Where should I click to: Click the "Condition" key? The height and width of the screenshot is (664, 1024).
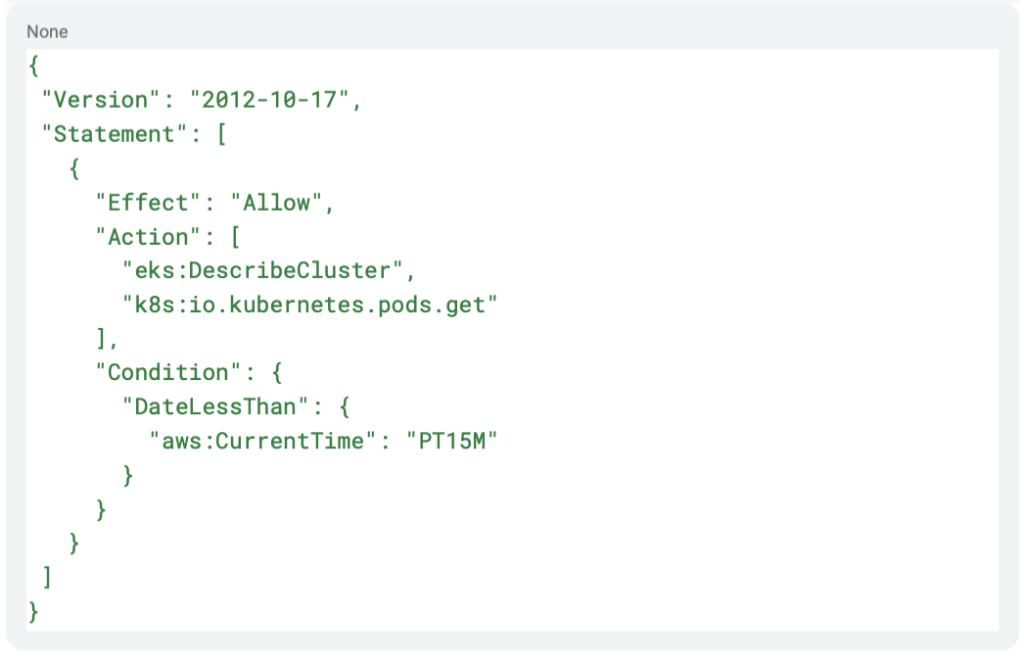(x=168, y=372)
